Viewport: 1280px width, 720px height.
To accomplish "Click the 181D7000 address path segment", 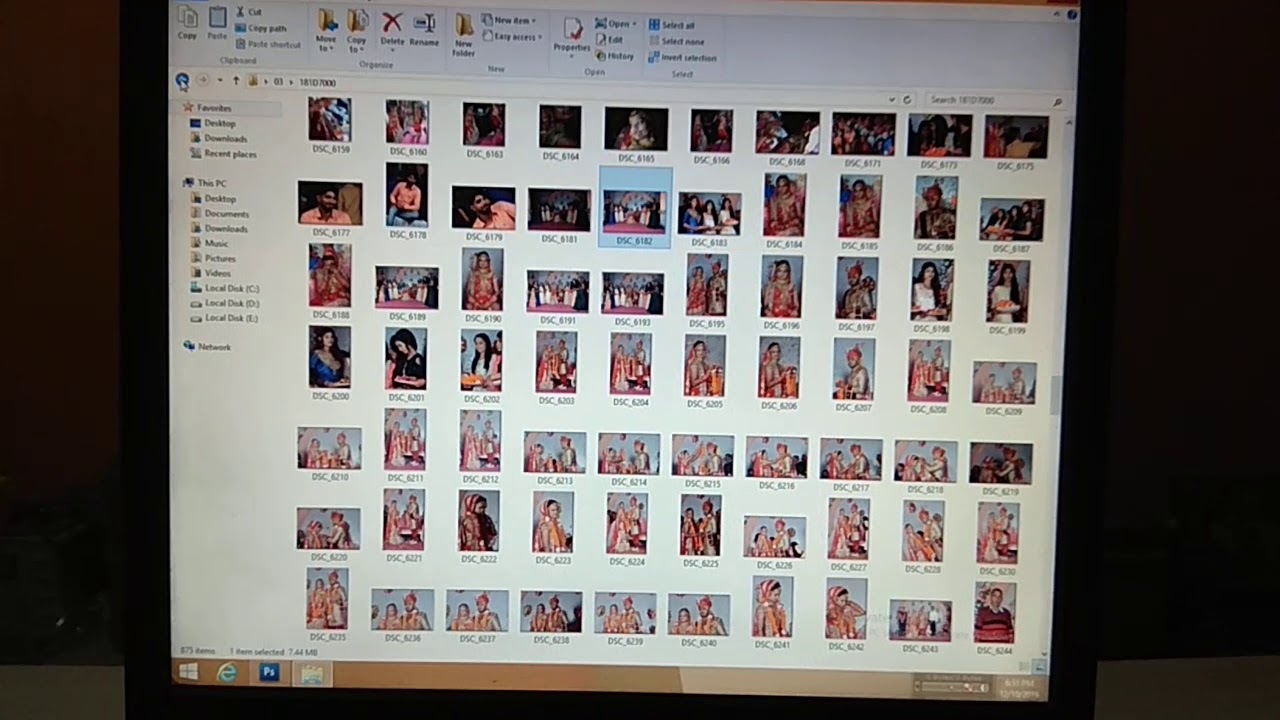I will coord(318,82).
